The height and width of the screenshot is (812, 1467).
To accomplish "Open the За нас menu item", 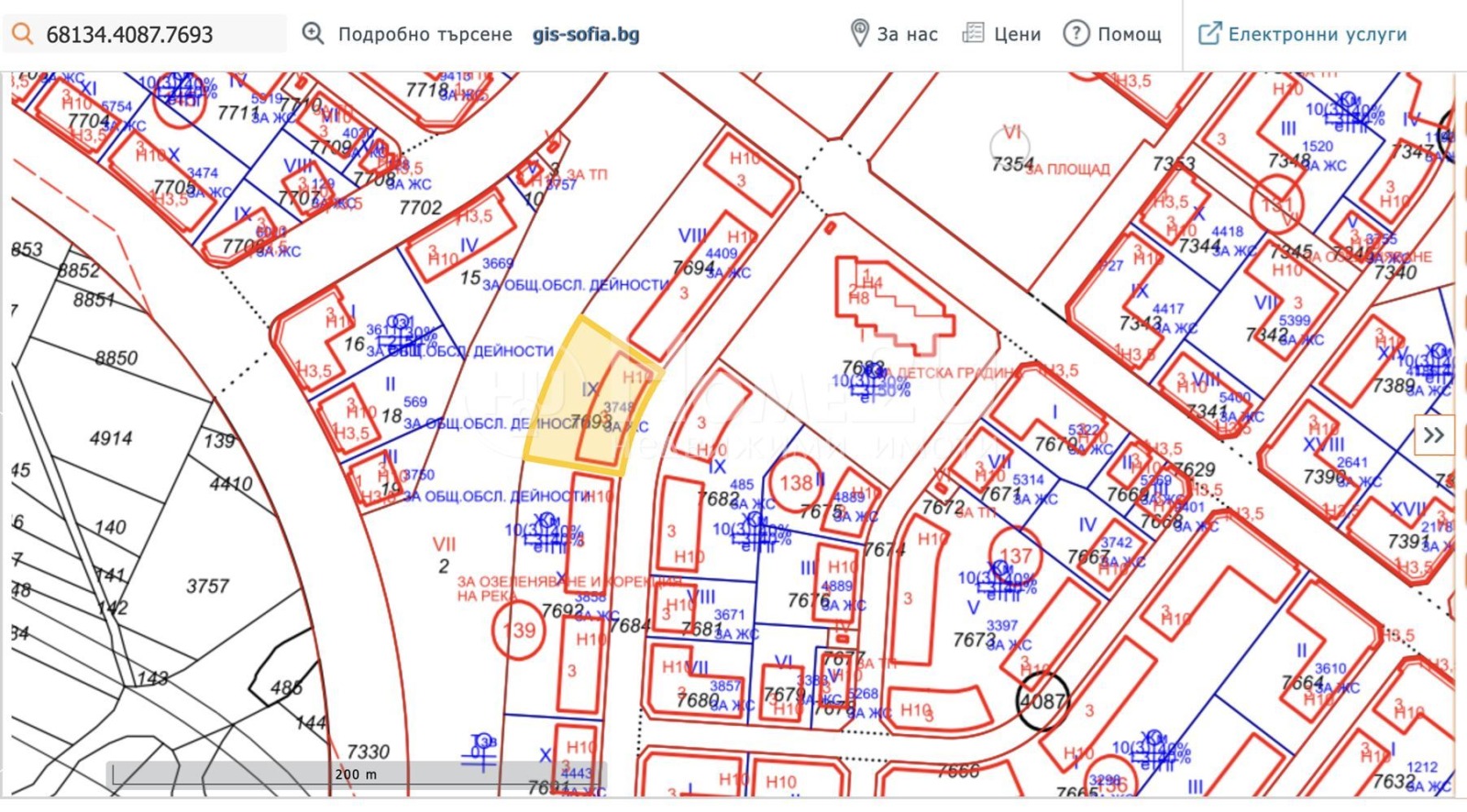I will pyautogui.click(x=907, y=35).
